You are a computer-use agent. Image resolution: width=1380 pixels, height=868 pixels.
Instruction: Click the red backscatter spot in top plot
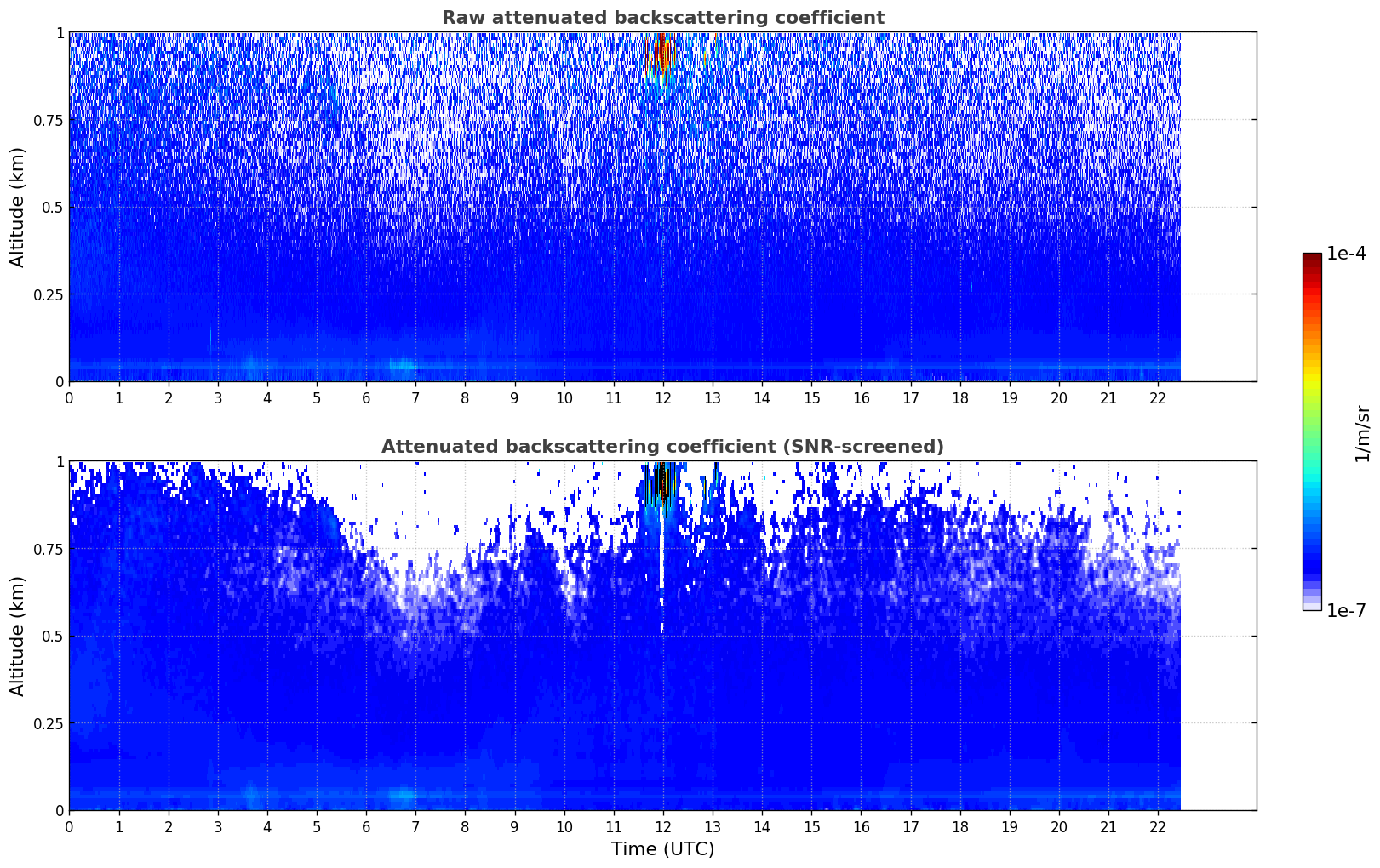(661, 53)
